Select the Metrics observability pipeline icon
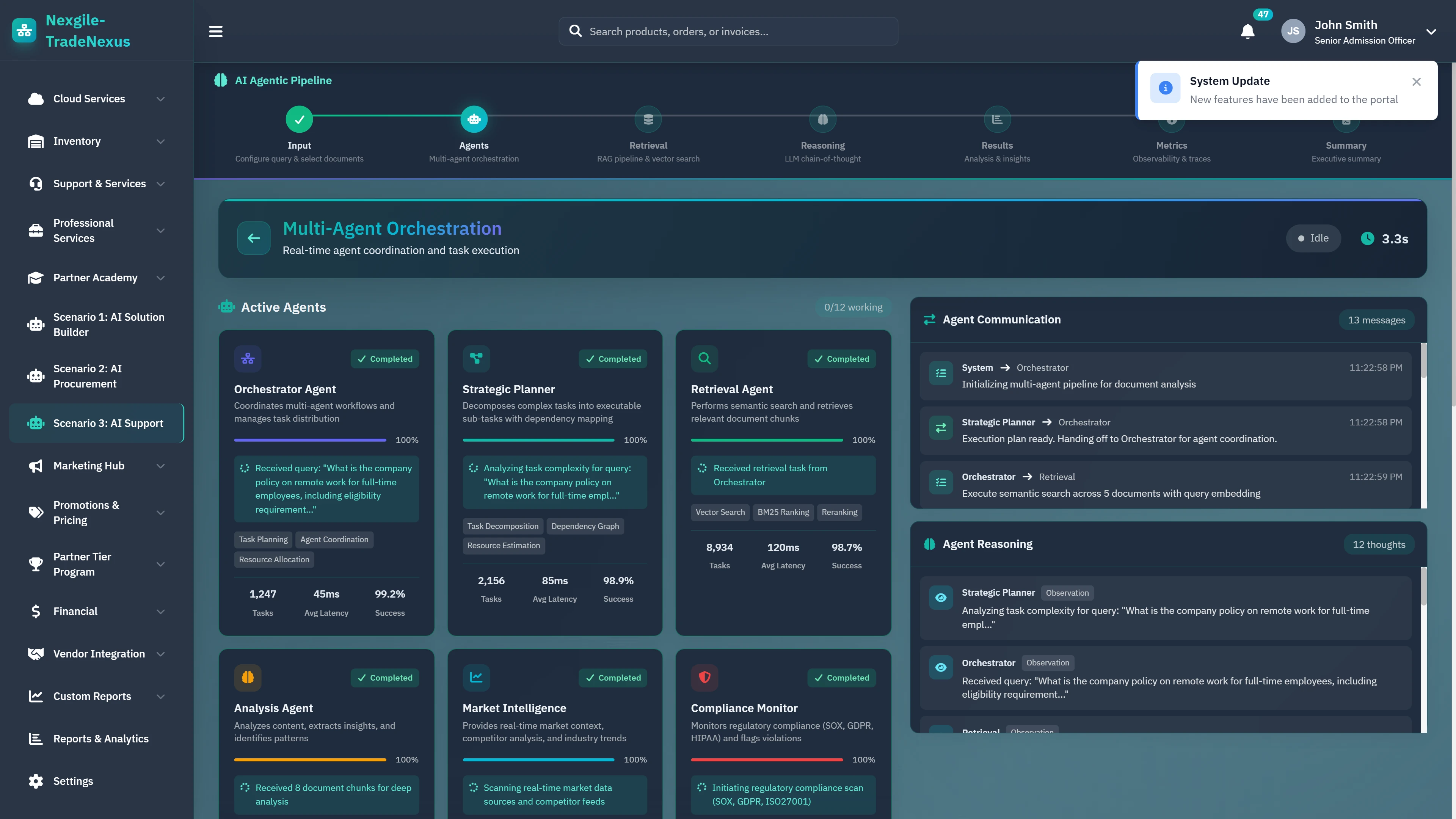This screenshot has height=819, width=1456. (1171, 119)
